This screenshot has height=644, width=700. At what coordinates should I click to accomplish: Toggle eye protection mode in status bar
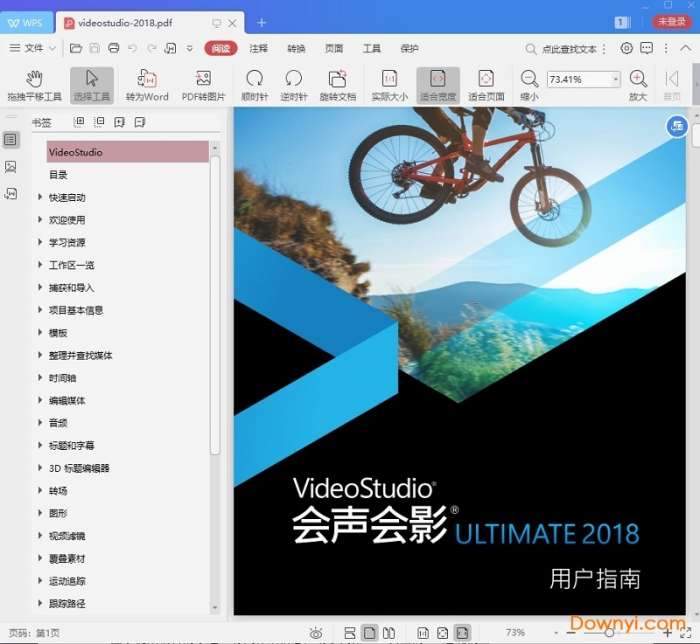[x=316, y=633]
